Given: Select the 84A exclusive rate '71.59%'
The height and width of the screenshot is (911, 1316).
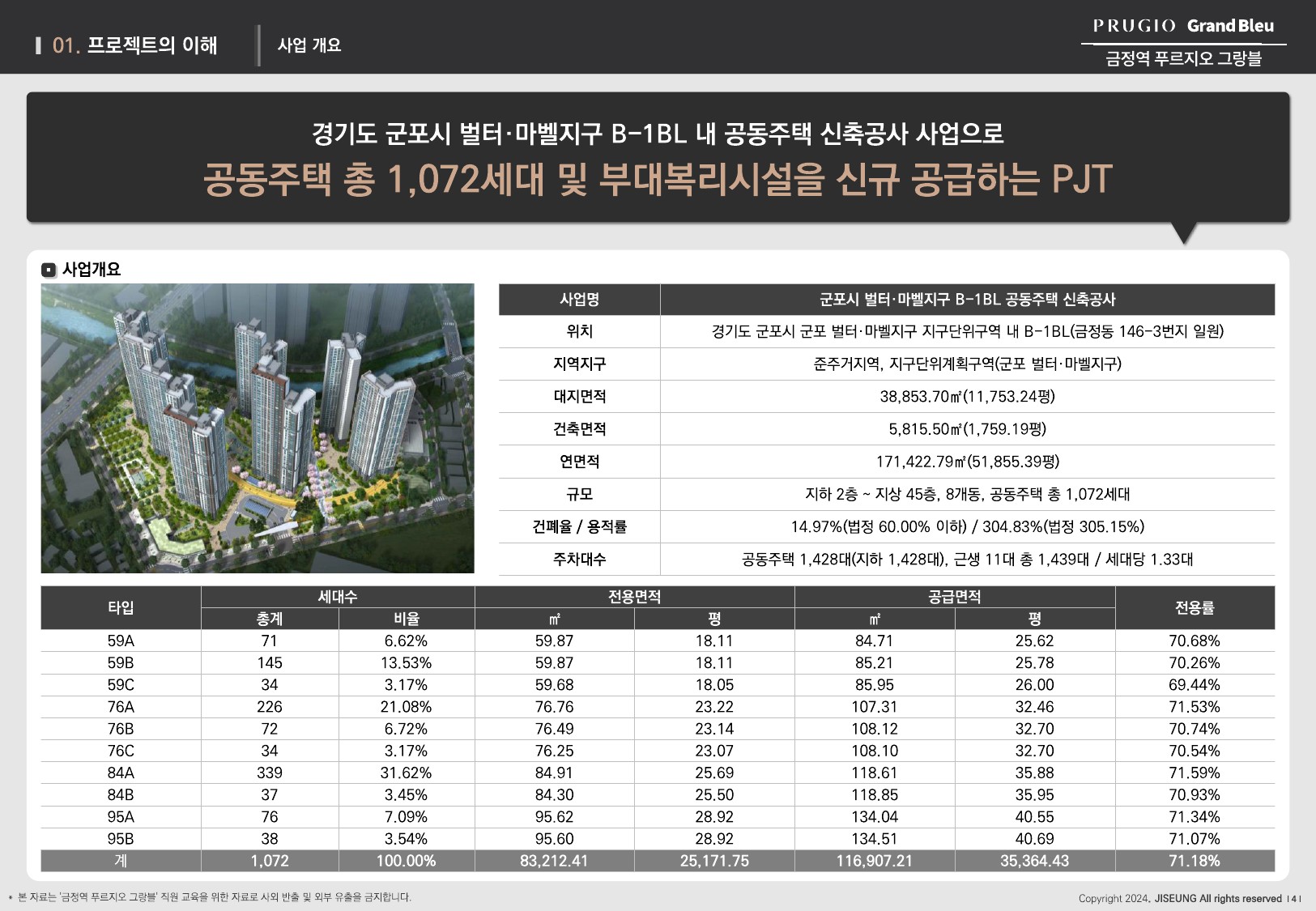Looking at the screenshot, I should 1195,773.
